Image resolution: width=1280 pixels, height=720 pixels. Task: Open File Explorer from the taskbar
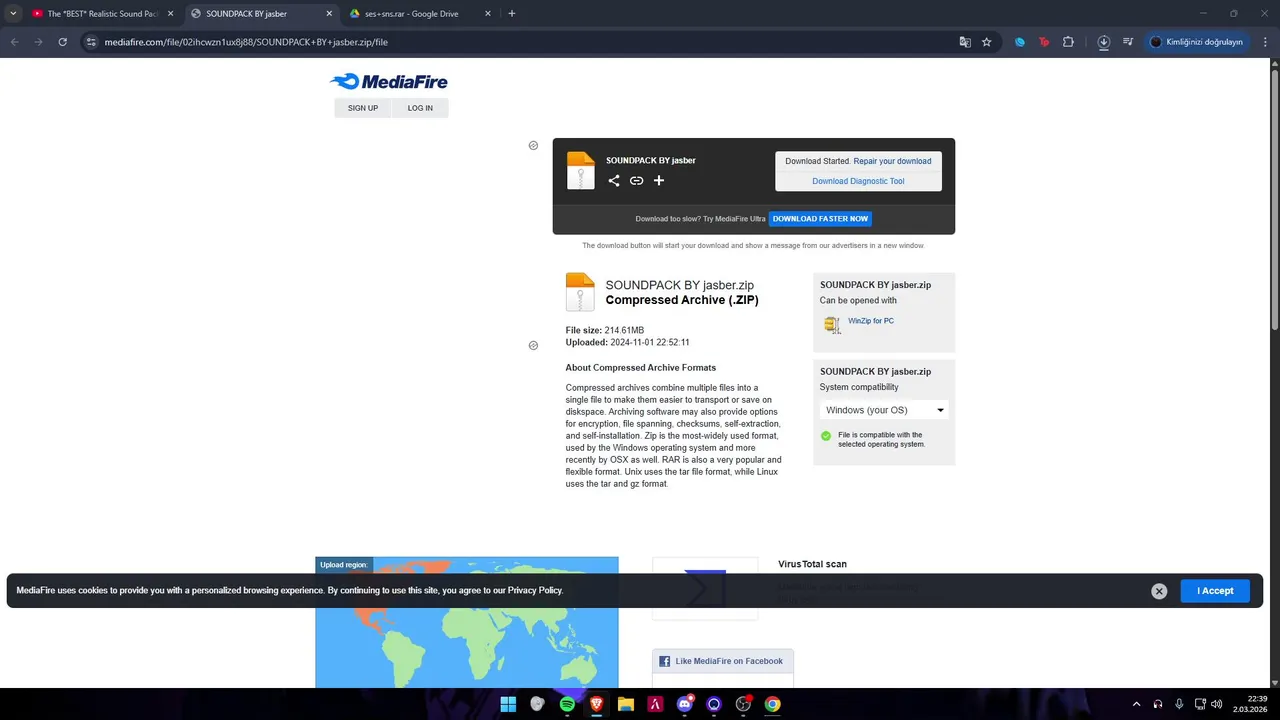626,704
